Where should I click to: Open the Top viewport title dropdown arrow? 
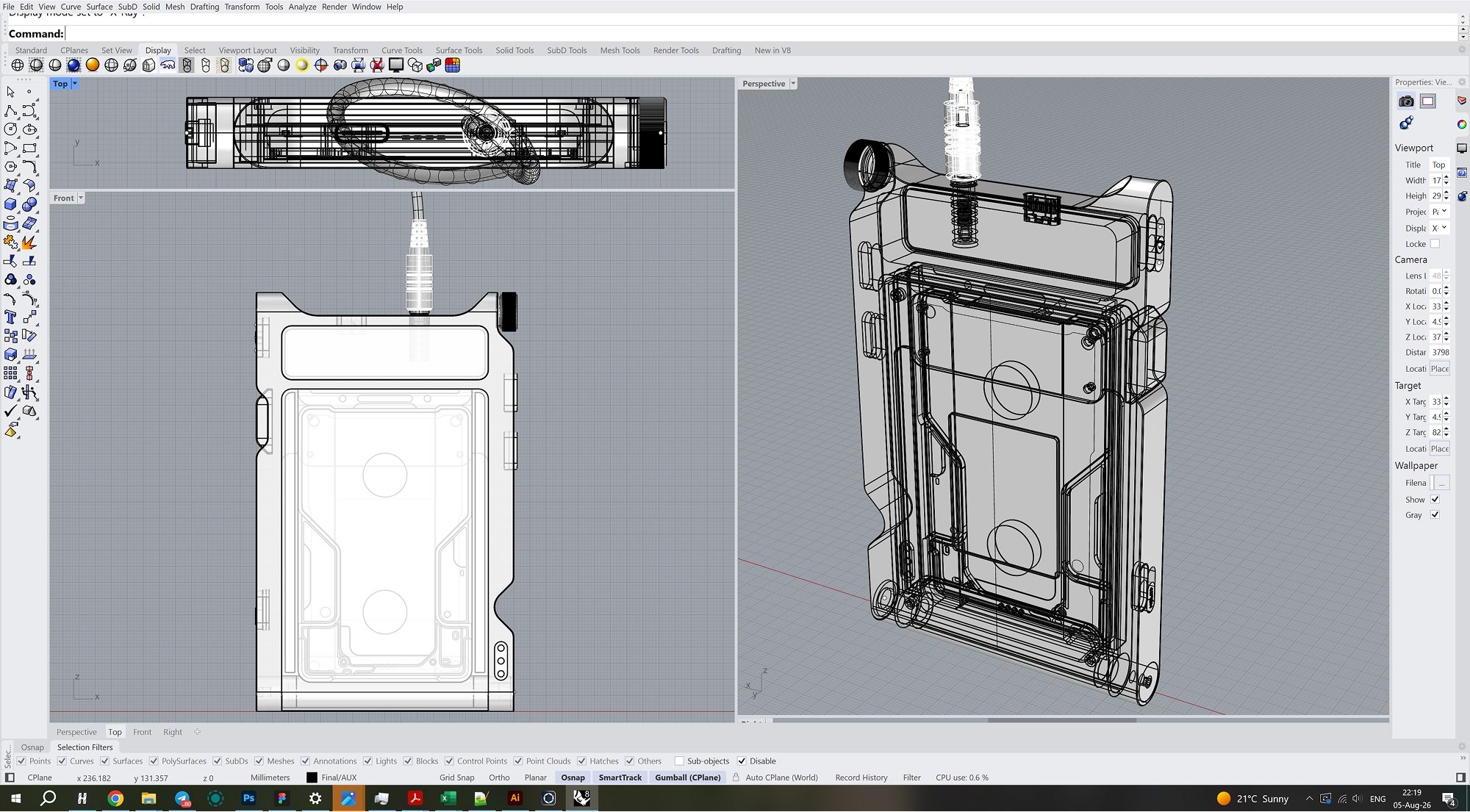74,84
